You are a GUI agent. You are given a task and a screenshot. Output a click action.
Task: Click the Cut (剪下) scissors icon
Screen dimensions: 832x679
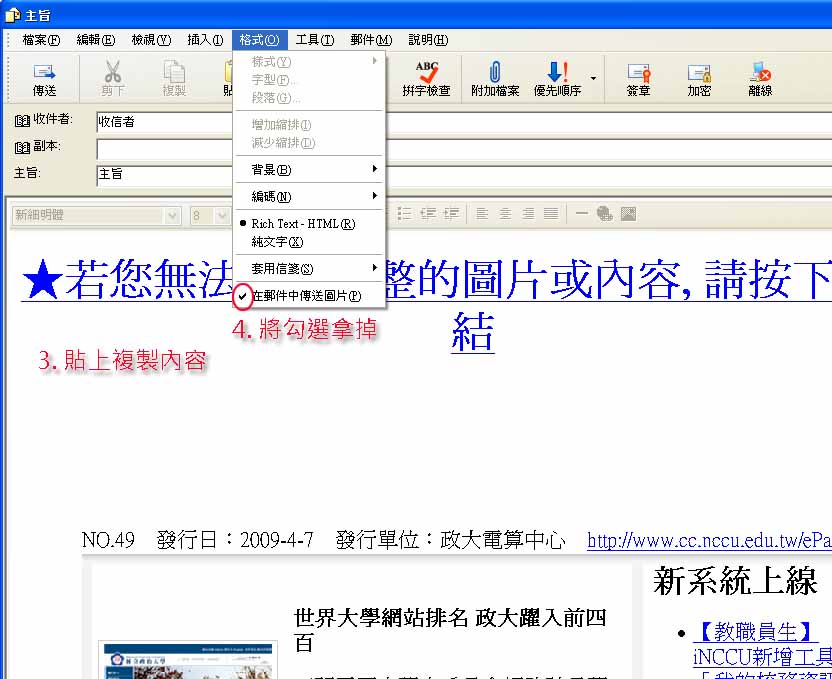tap(112, 79)
